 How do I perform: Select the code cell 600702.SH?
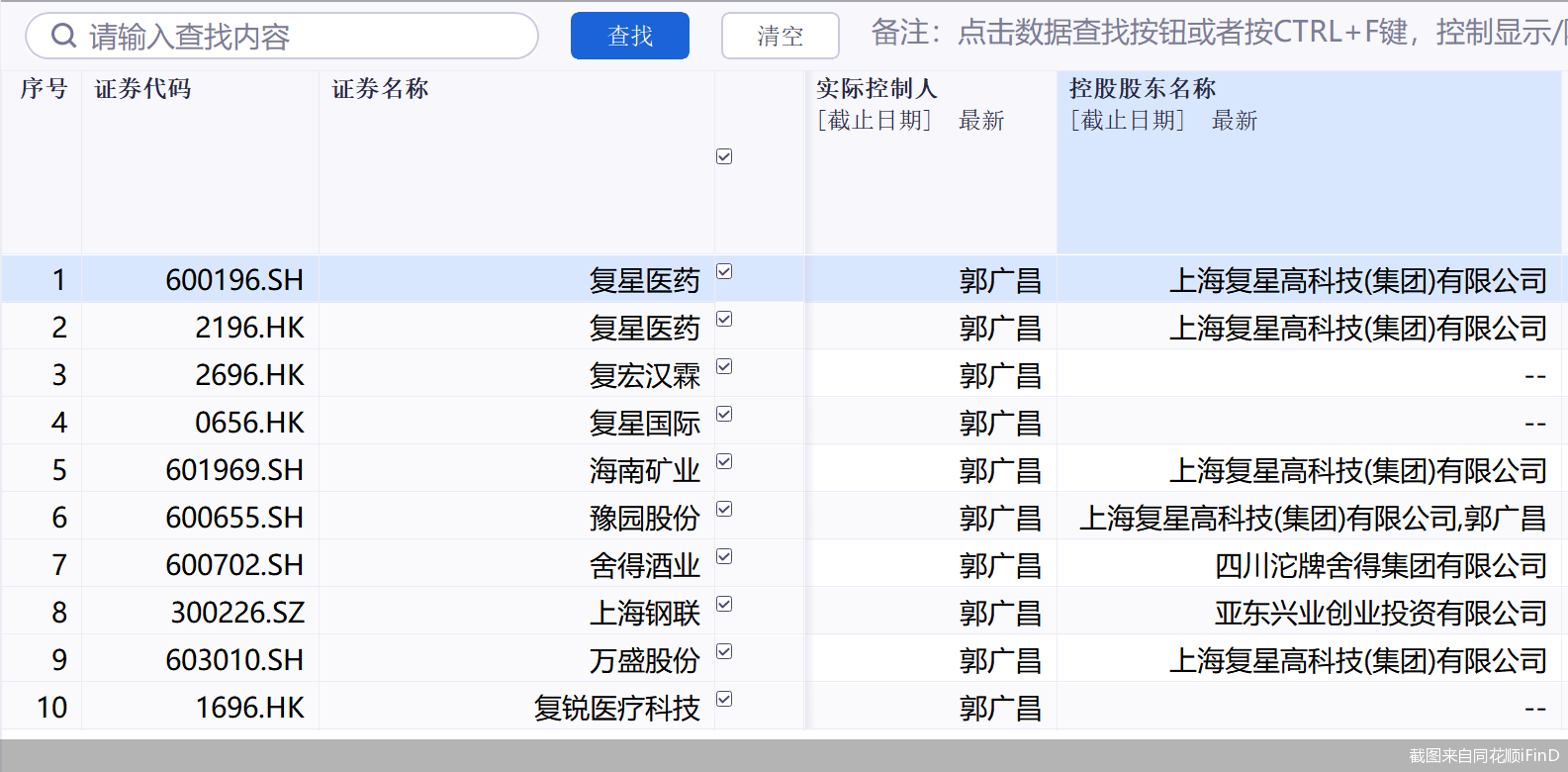[x=200, y=565]
